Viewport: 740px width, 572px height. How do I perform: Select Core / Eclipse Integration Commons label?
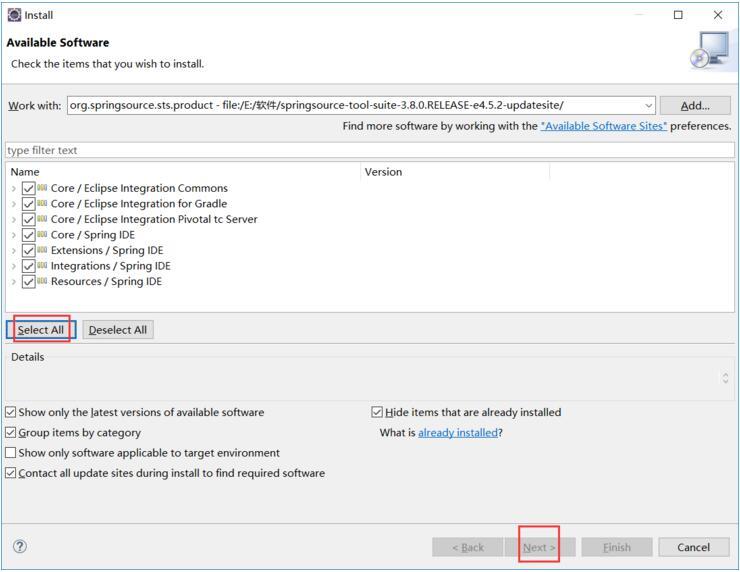click(139, 188)
